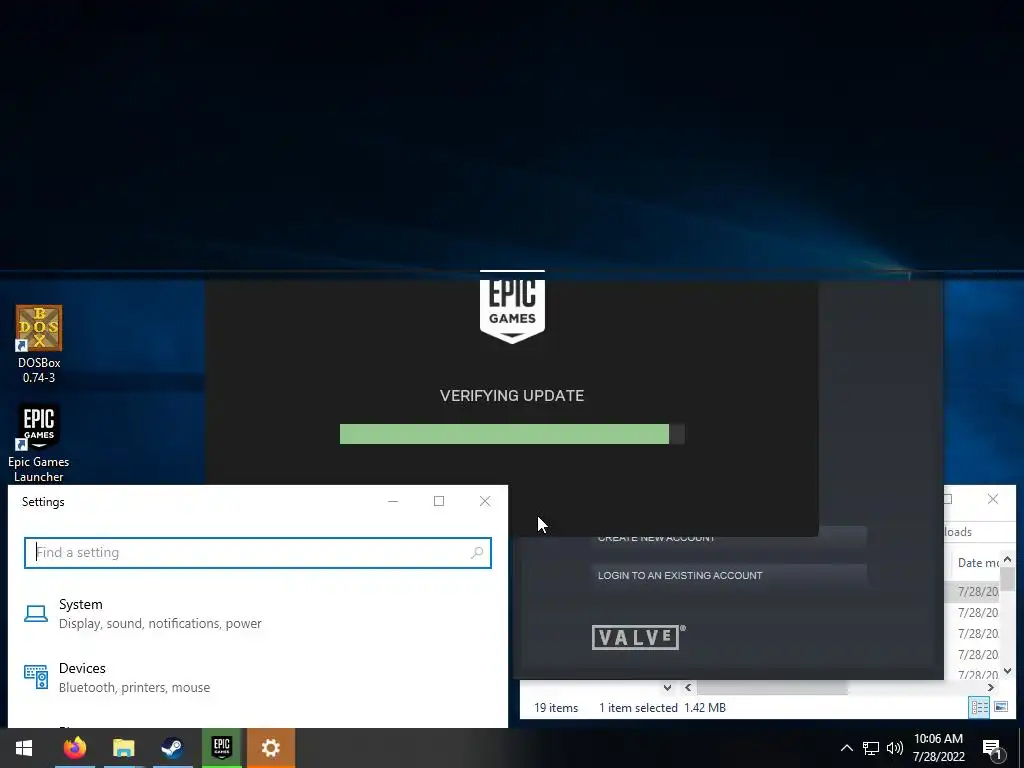
Task: Show hidden system tray icons
Action: [x=846, y=748]
